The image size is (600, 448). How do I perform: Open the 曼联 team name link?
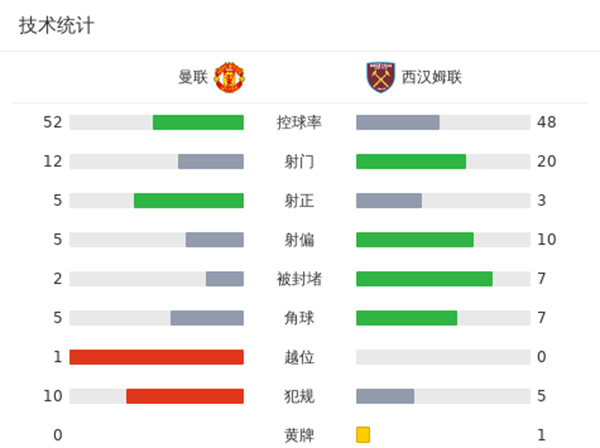(x=193, y=77)
